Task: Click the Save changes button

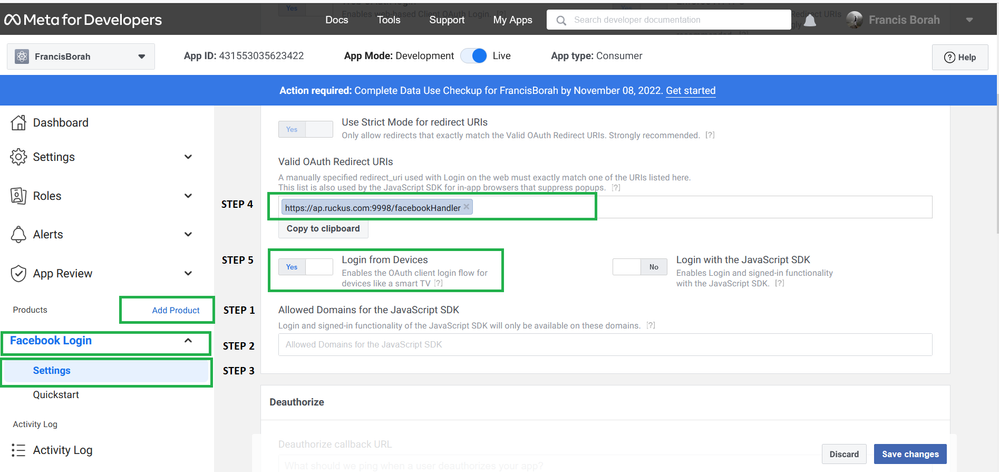Action: click(909, 454)
